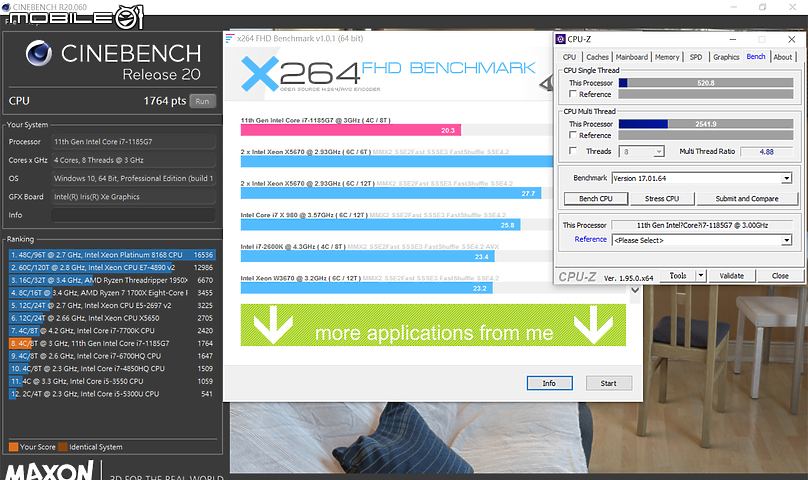Click the Intel Xeon W3670 result bar 23.2
The height and width of the screenshot is (480, 808).
pyautogui.click(x=366, y=288)
